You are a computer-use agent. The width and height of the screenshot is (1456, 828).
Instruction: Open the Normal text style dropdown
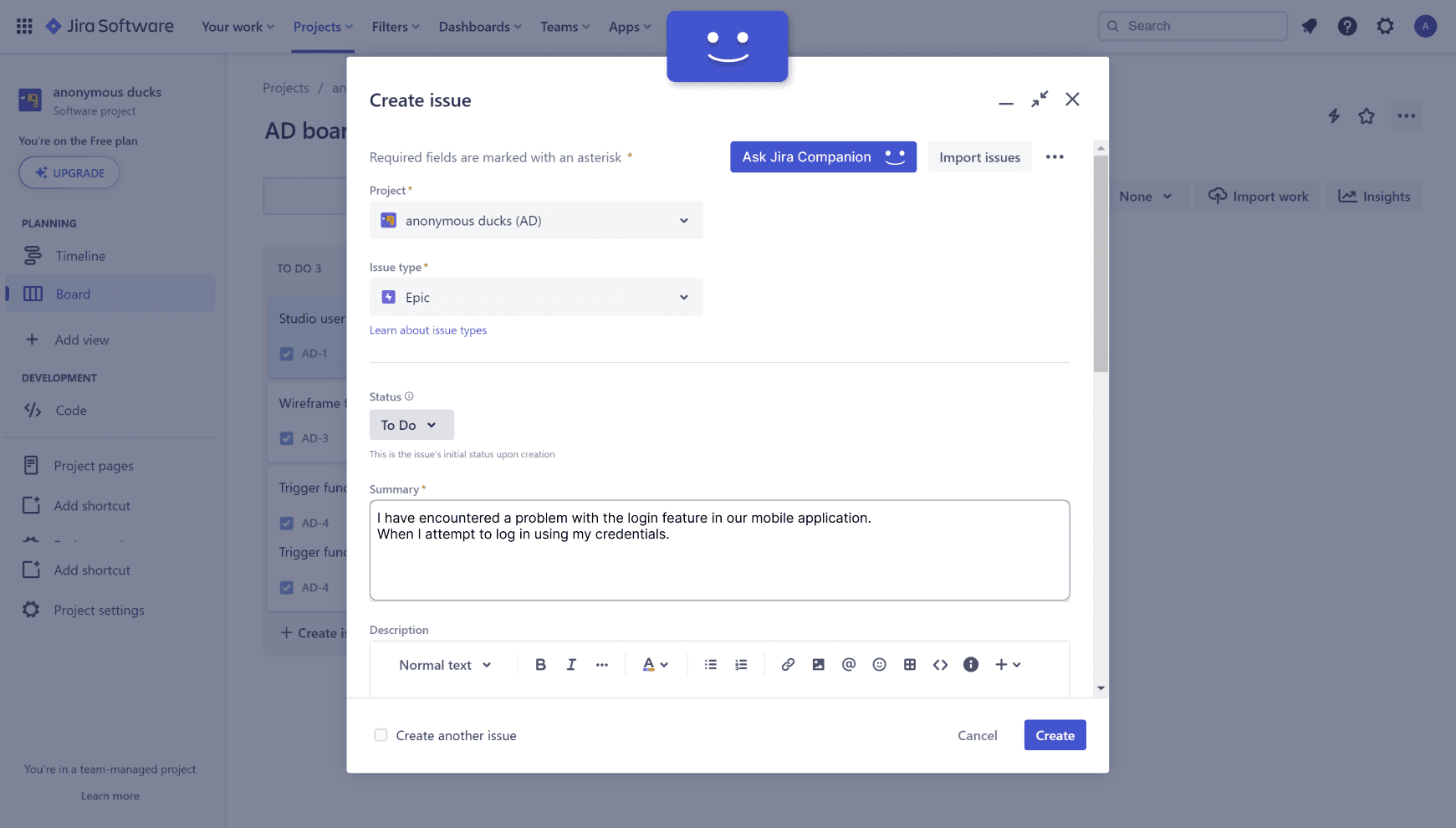pos(445,665)
